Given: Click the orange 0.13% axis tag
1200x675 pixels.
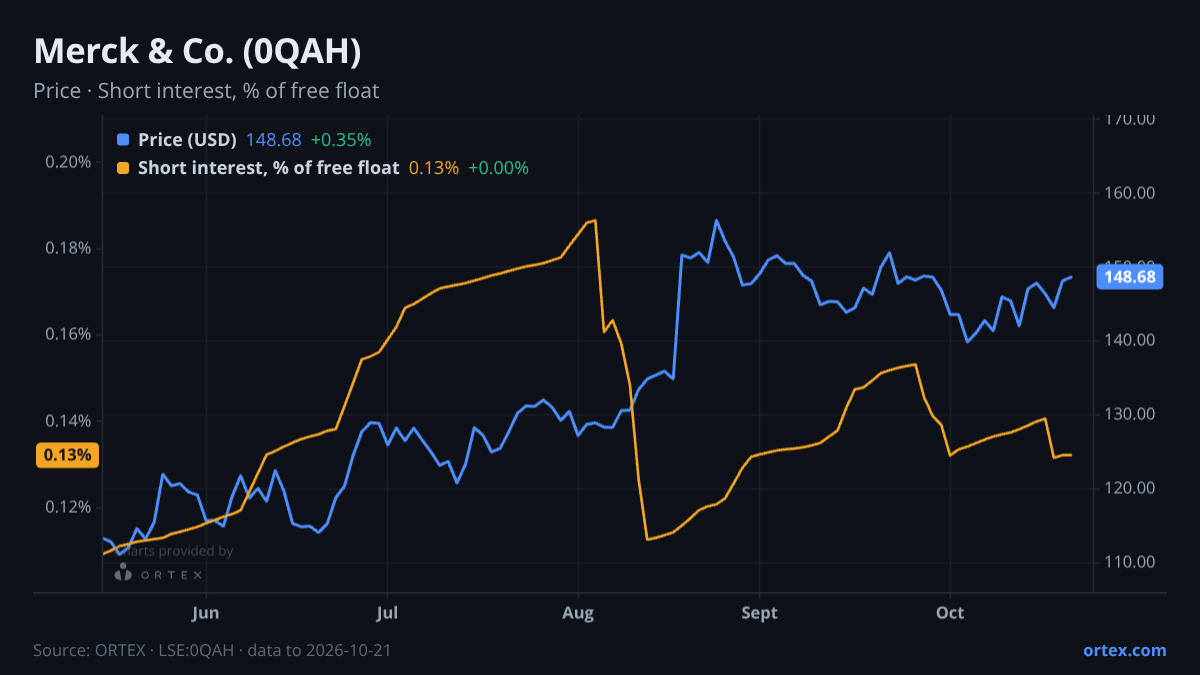Looking at the screenshot, I should click(68, 455).
